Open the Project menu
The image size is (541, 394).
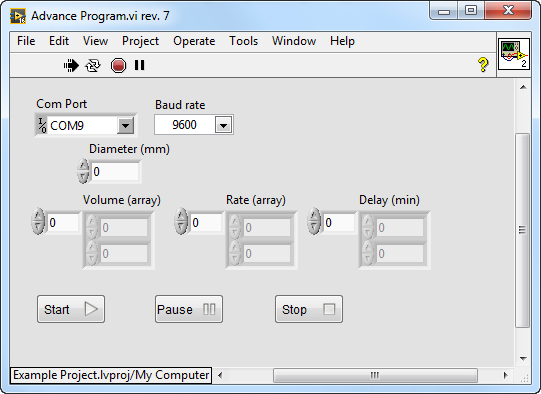coord(140,41)
